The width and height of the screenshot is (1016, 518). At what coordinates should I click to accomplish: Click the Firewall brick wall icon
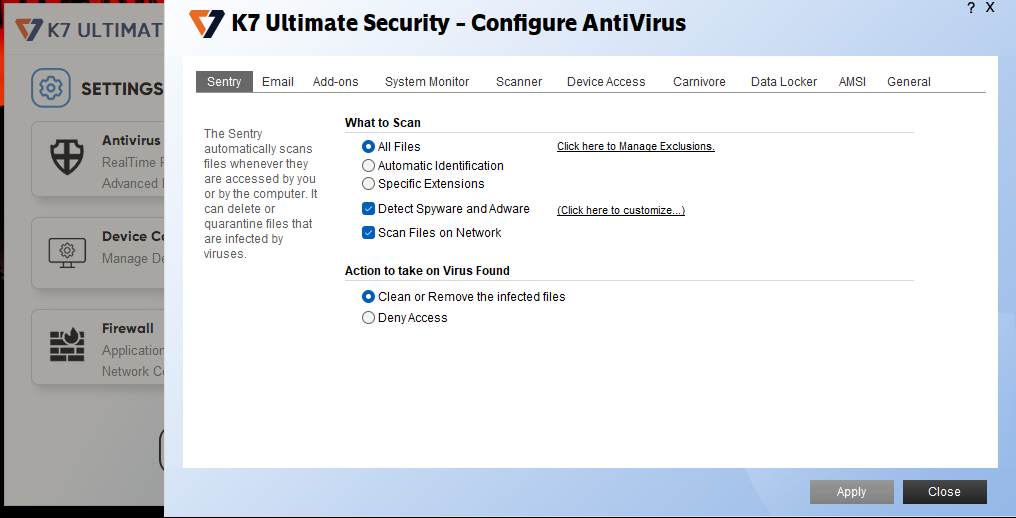67,343
